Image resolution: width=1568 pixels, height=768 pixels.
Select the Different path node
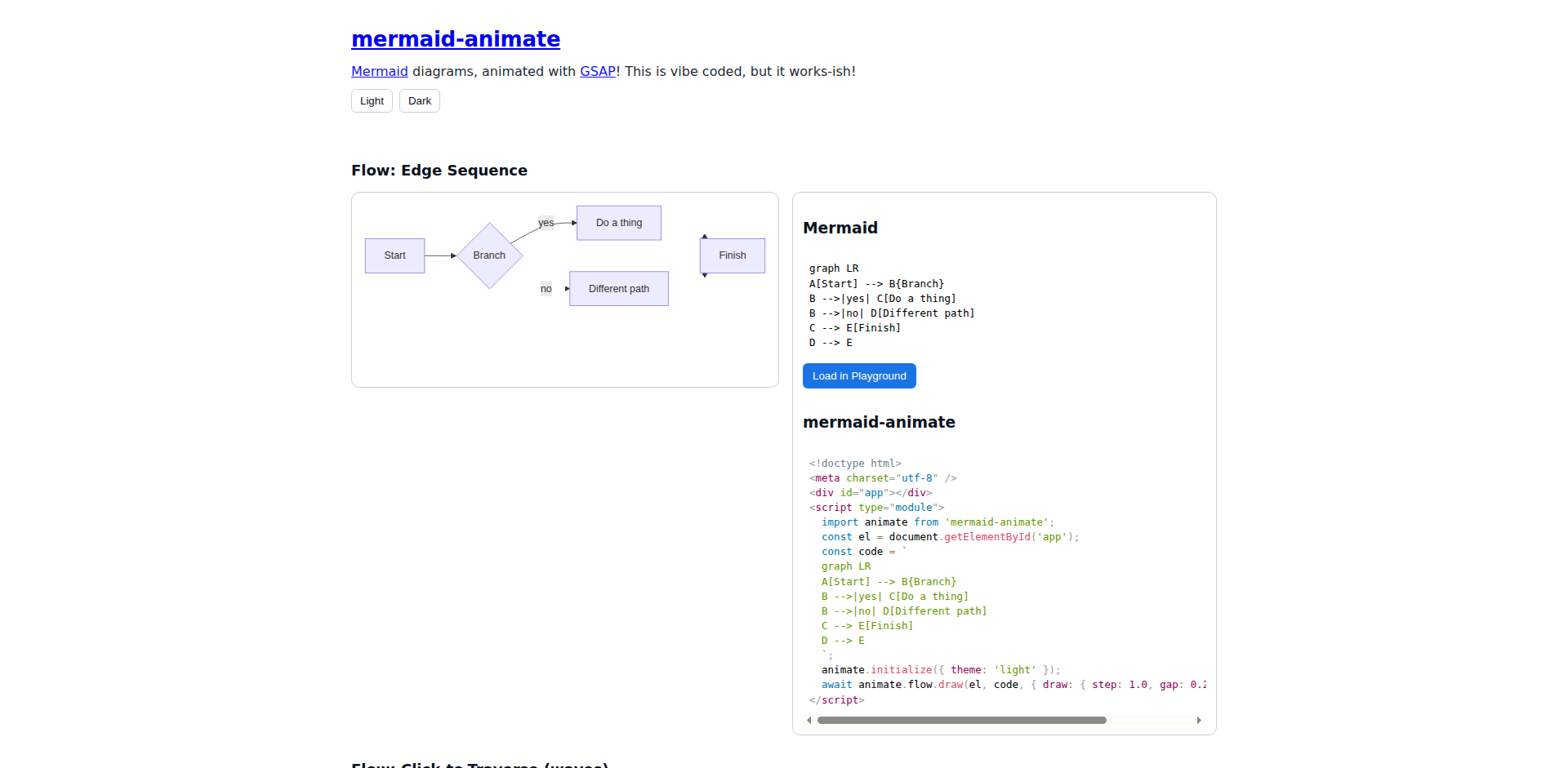(x=619, y=289)
